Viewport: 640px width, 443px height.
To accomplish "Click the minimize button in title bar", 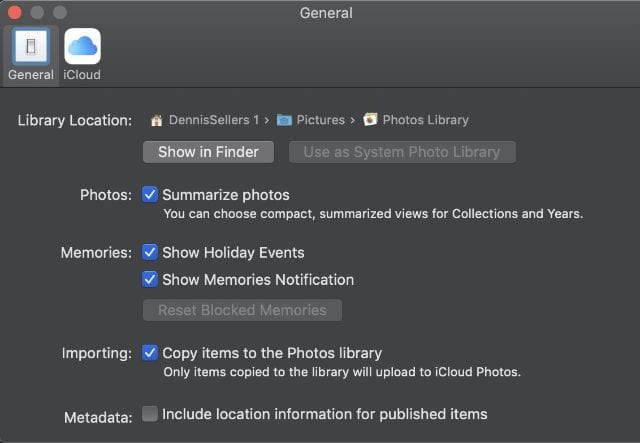I will 37,13.
